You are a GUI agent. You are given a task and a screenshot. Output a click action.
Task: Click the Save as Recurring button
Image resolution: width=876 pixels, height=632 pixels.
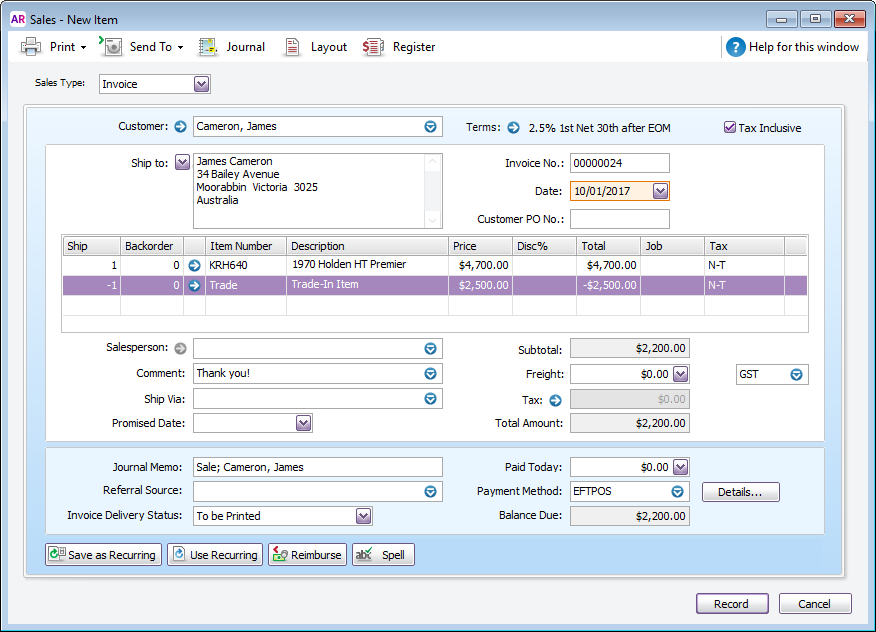(103, 555)
